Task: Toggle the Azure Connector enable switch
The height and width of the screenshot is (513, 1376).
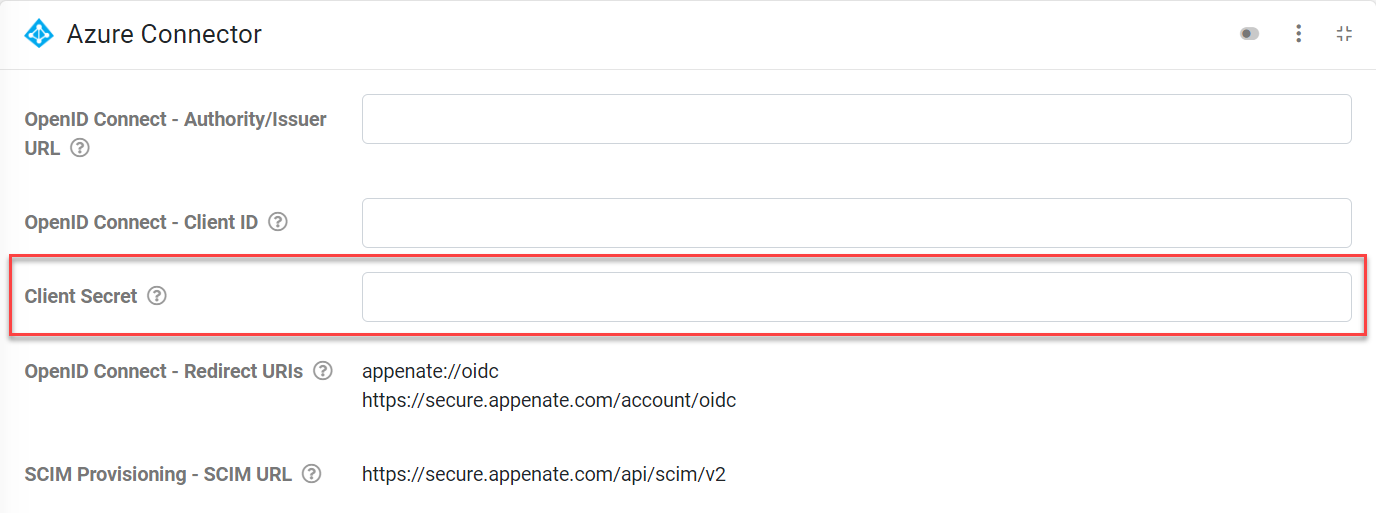Action: point(1249,34)
